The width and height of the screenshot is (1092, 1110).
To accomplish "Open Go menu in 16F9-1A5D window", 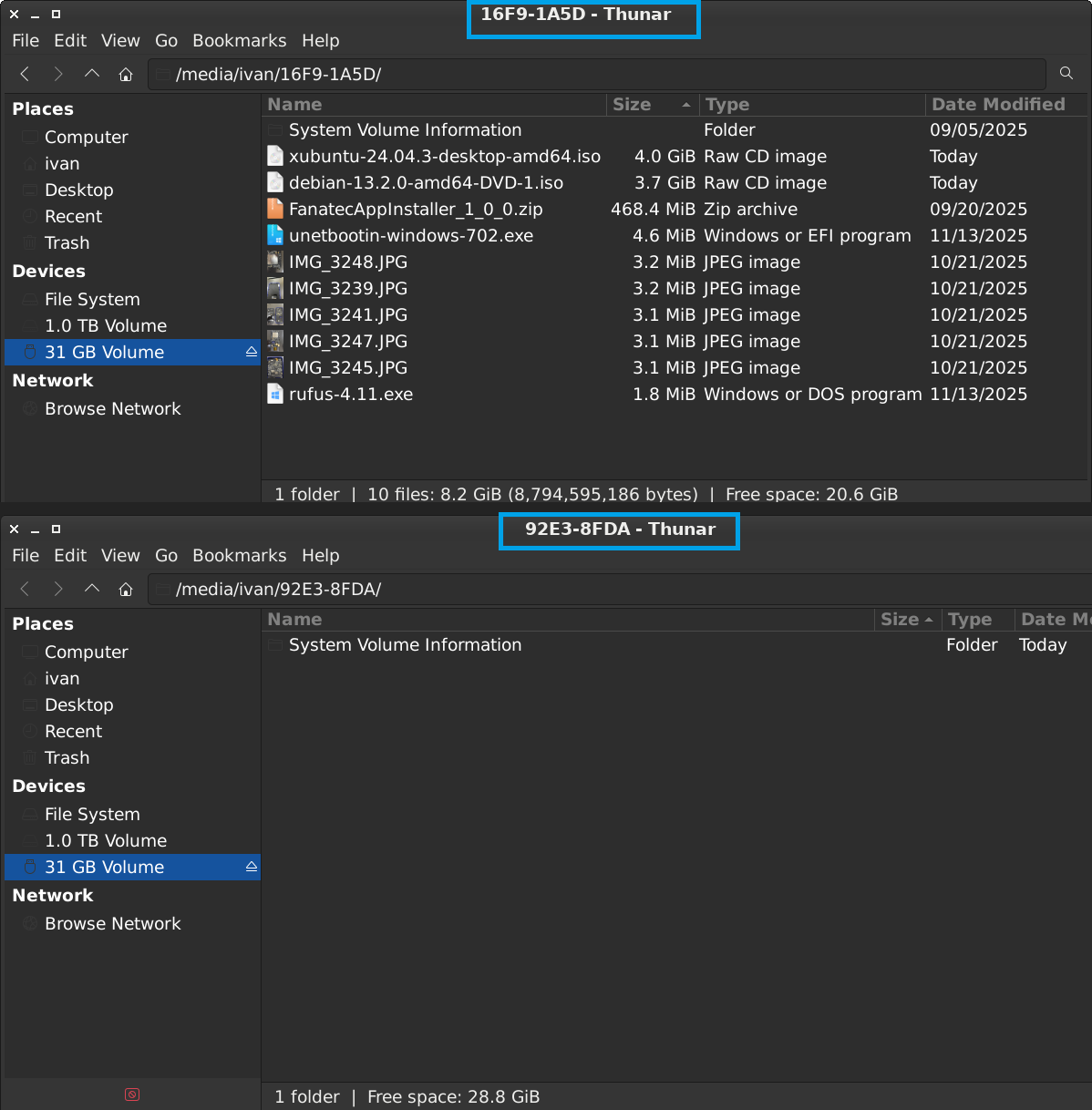I will 166,40.
